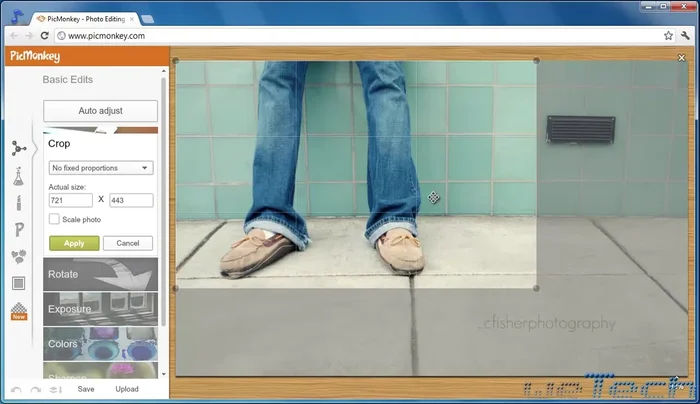This screenshot has width=700, height=404.
Task: Open the Basic Edits crop icon tab
Action: coord(18,148)
